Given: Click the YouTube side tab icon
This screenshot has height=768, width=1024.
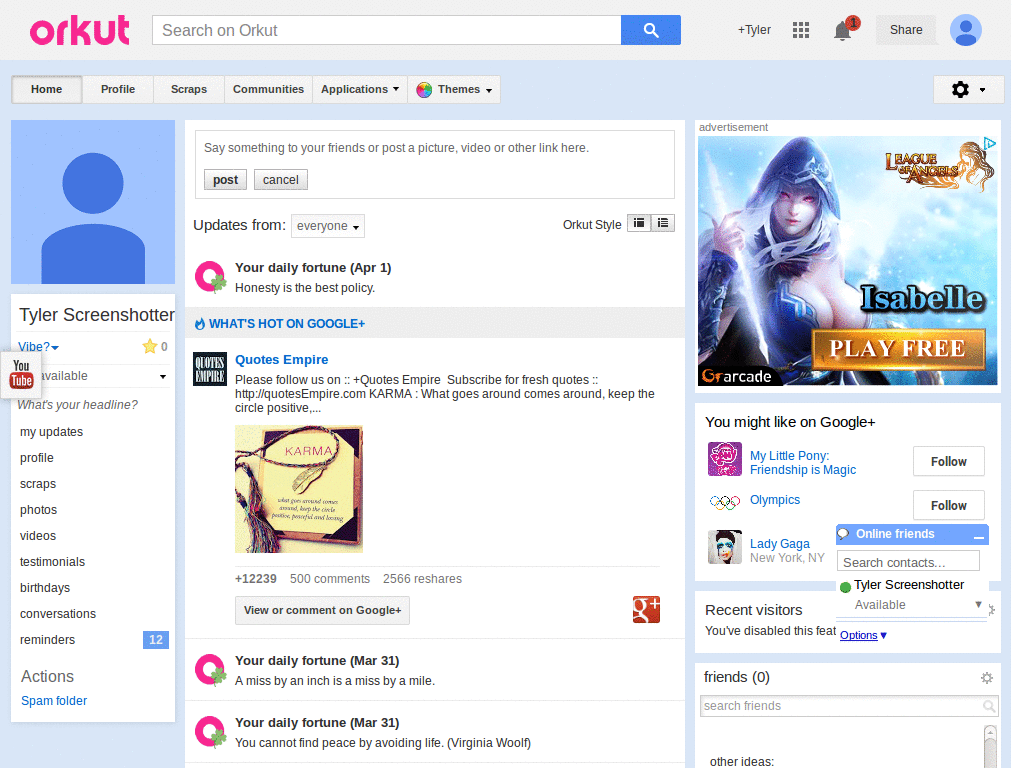Looking at the screenshot, I should click(x=21, y=374).
